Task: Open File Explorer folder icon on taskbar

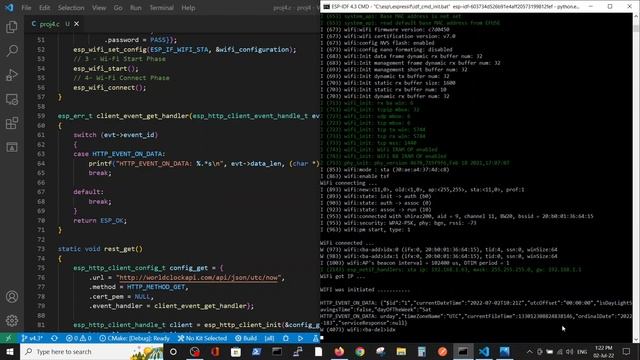Action: click(x=401, y=351)
